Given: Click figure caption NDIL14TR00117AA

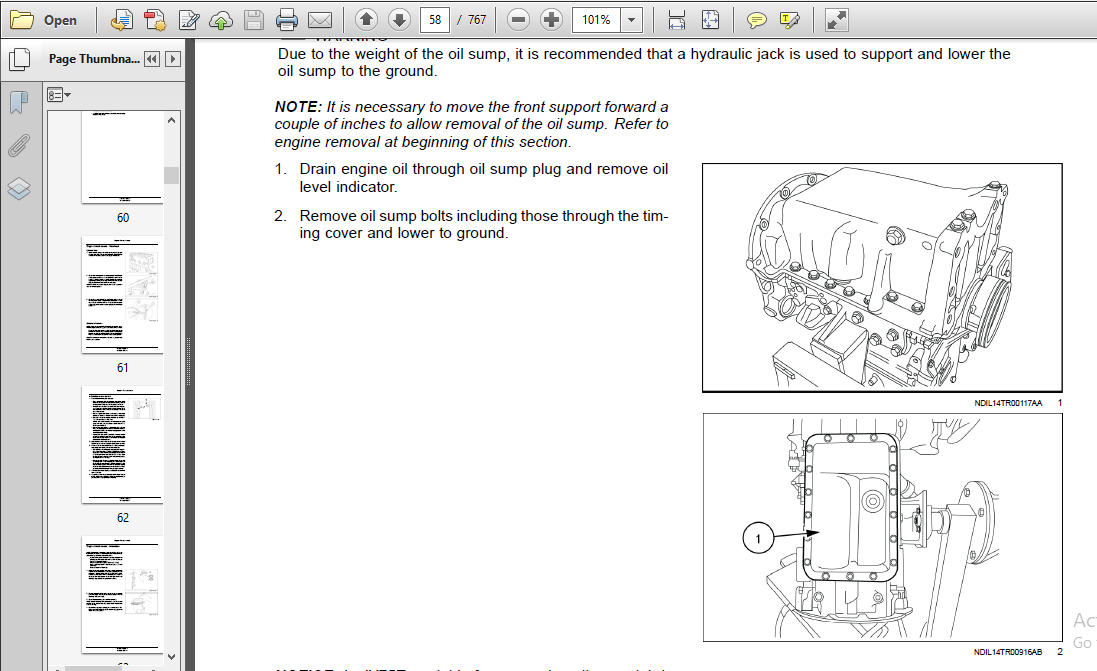Looking at the screenshot, I should pyautogui.click(x=1008, y=403).
